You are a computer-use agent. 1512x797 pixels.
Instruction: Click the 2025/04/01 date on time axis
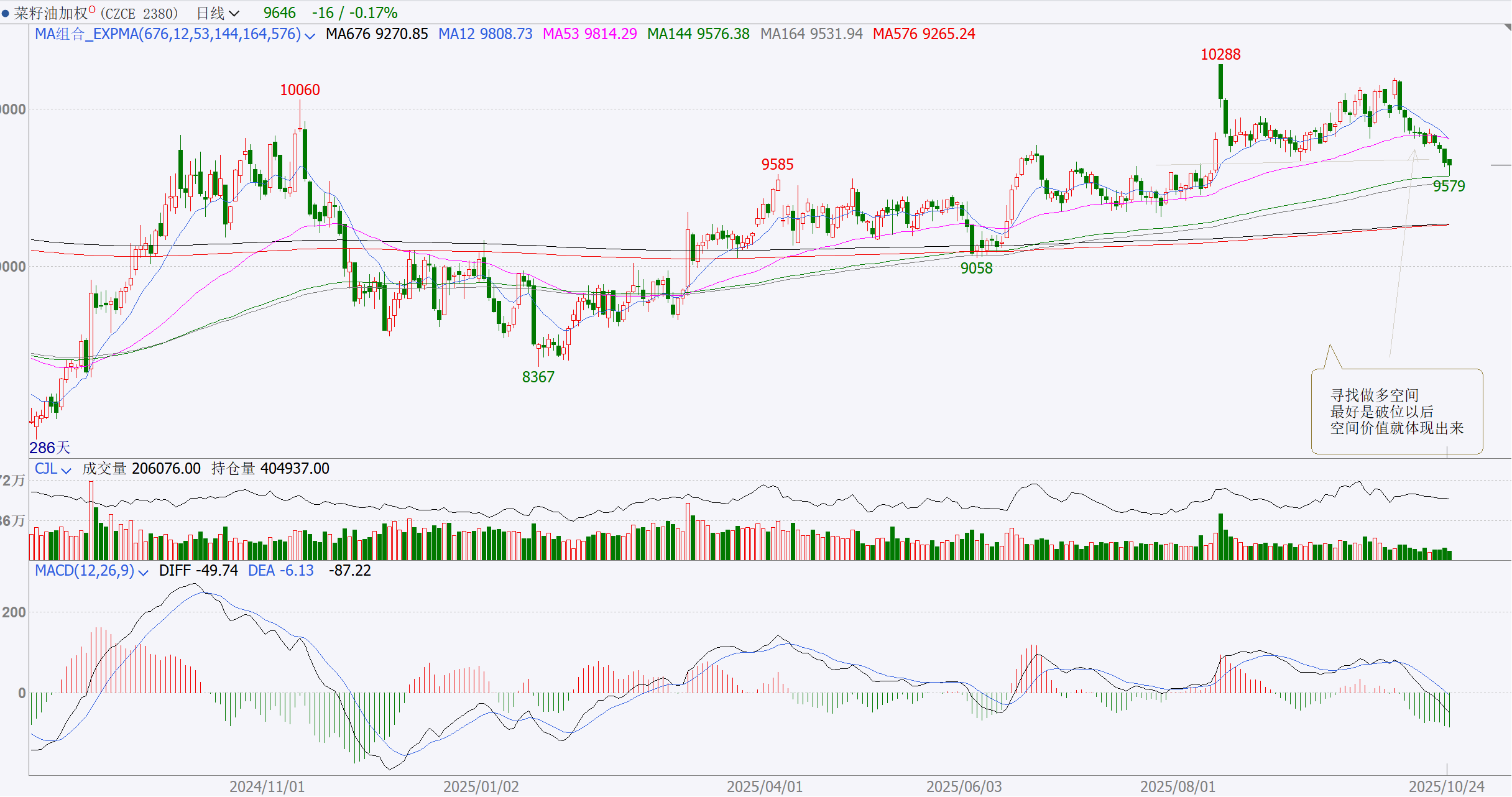[x=764, y=786]
